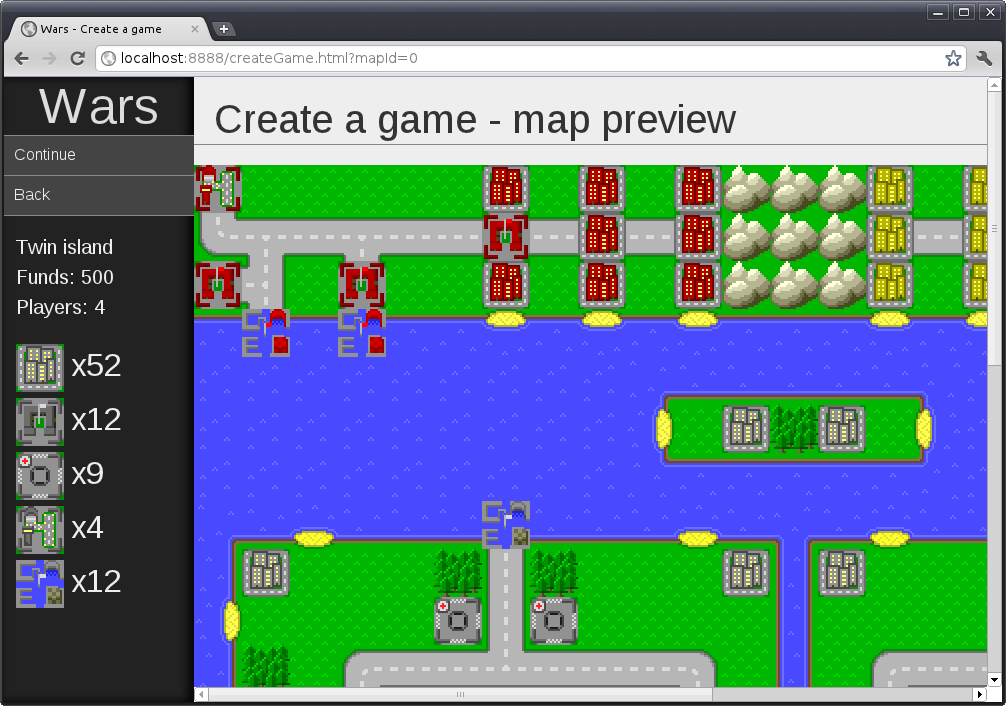Viewport: 1006px width, 706px height.
Task: Click the headquarters icon labeled x4
Action: click(40, 529)
